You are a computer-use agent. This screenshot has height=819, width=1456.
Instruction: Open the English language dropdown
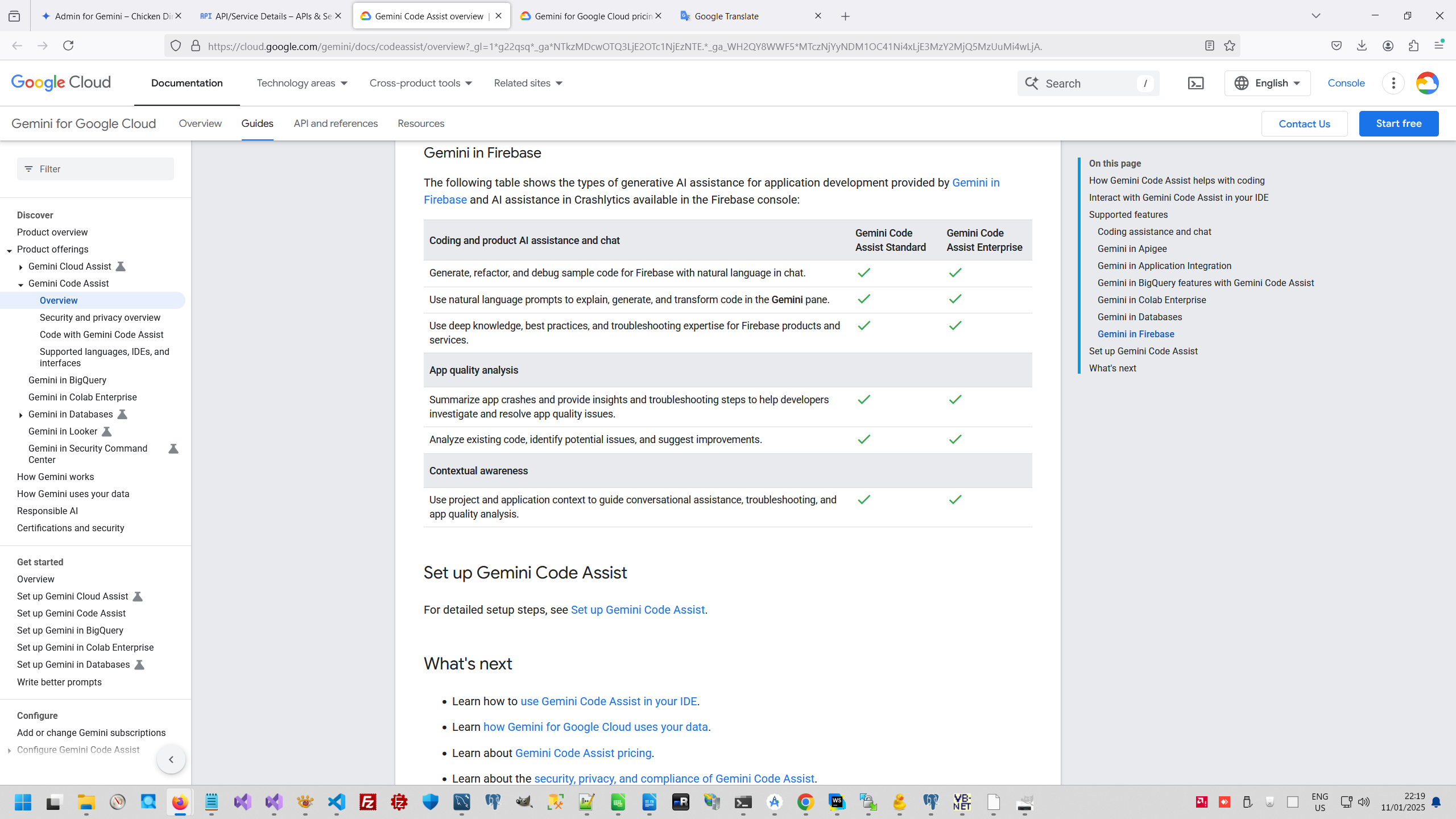1267,84
